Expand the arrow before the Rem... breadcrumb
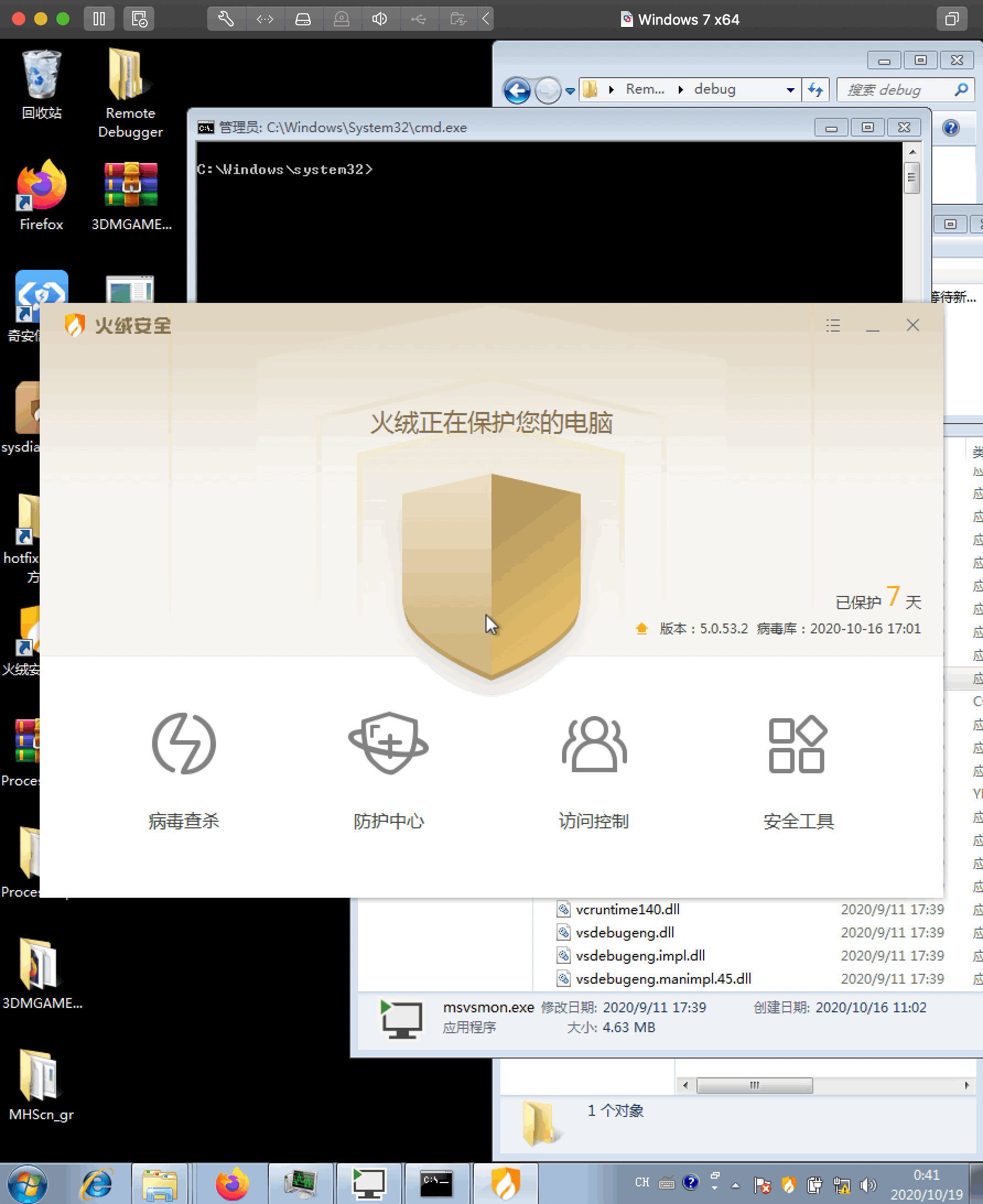This screenshot has height=1204, width=983. [611, 89]
